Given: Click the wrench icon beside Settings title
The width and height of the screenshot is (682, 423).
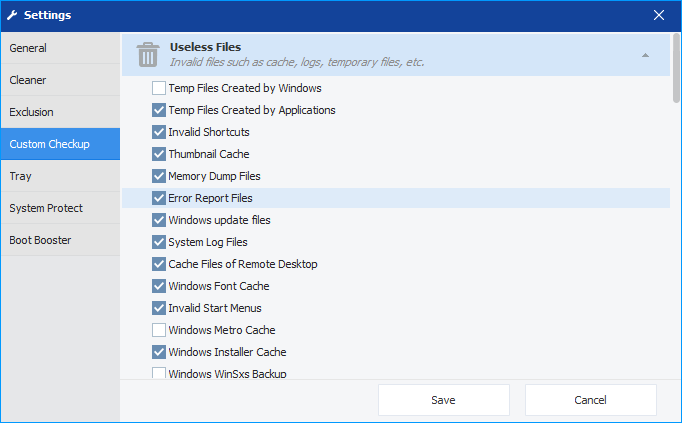Looking at the screenshot, I should tap(12, 15).
